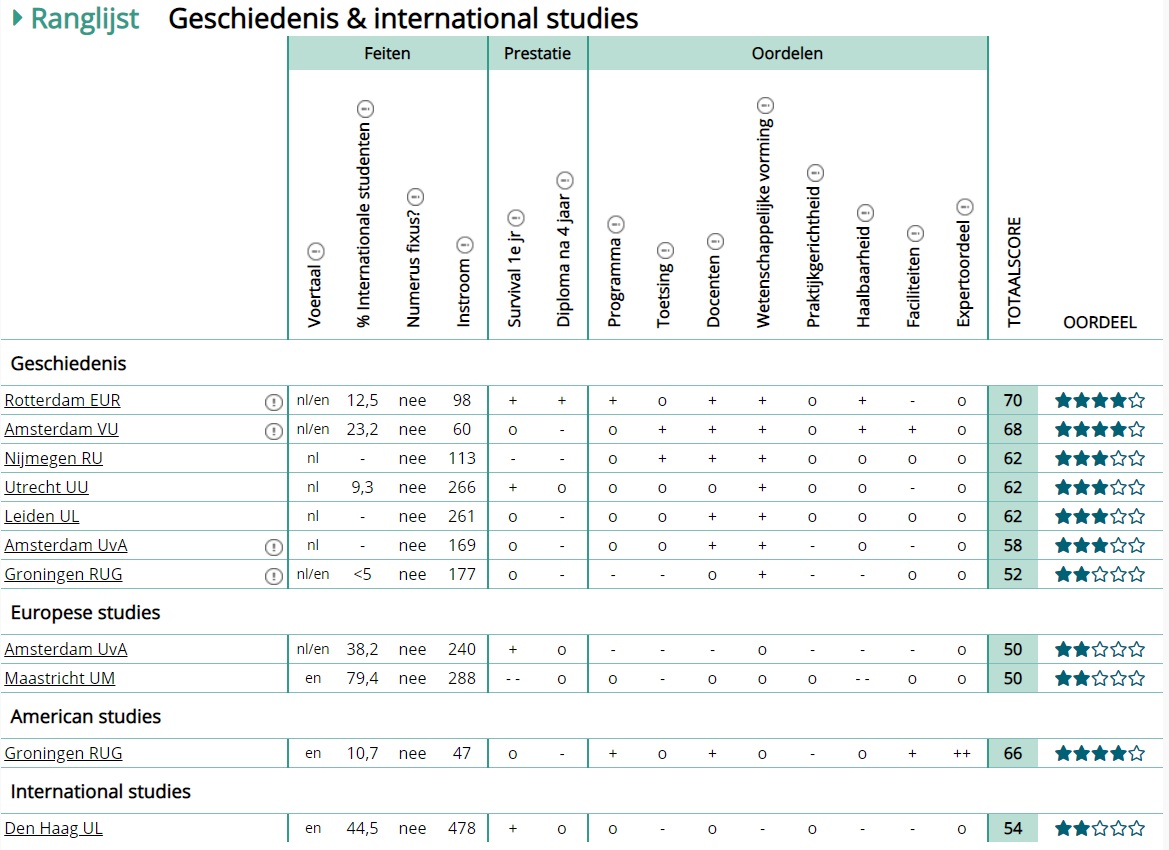This screenshot has height=850, width=1169.
Task: Click the star rating for Rotterdam EUR
Action: pos(1100,400)
